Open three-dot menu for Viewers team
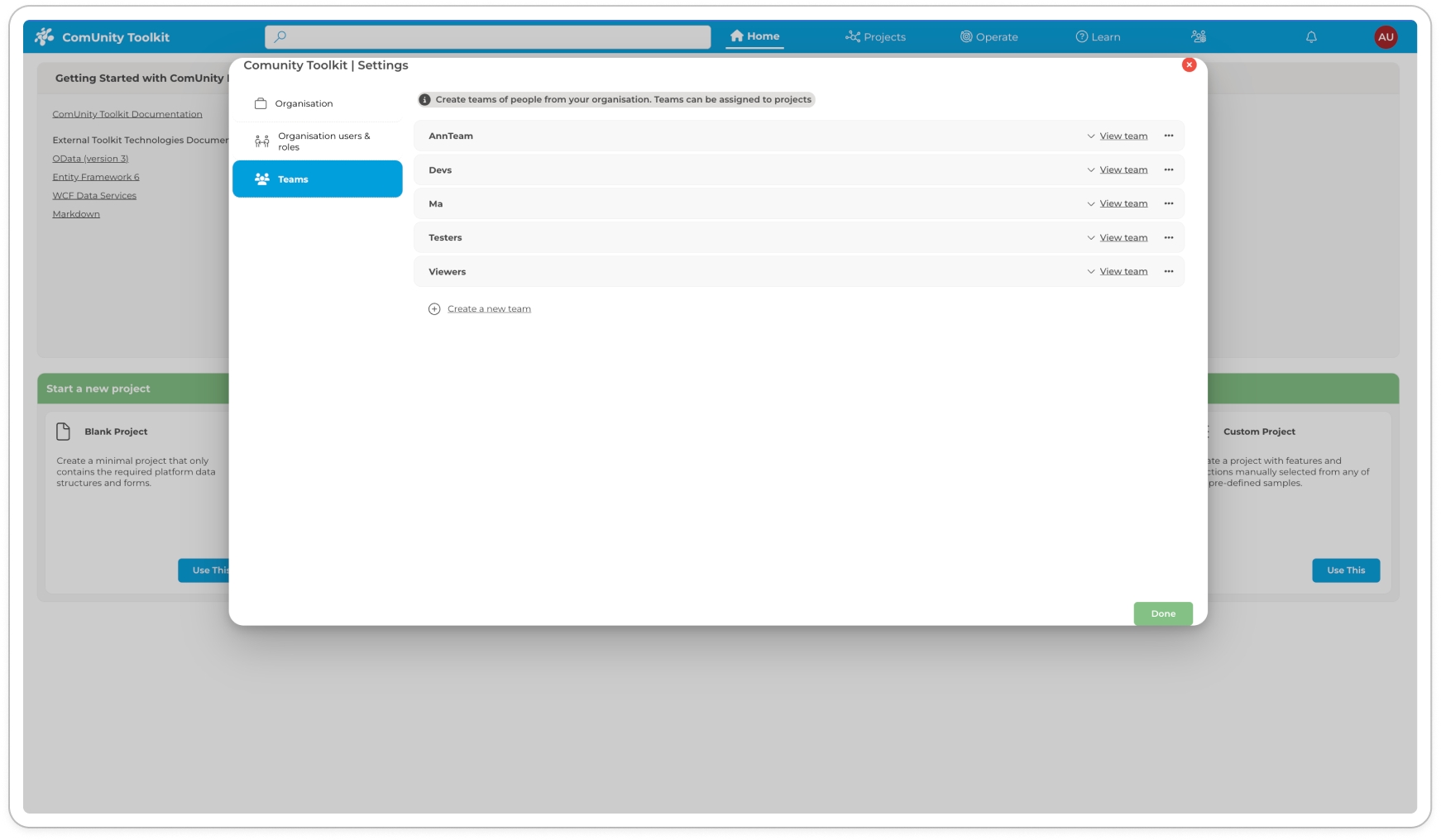Image resolution: width=1441 pixels, height=840 pixels. 1169,271
